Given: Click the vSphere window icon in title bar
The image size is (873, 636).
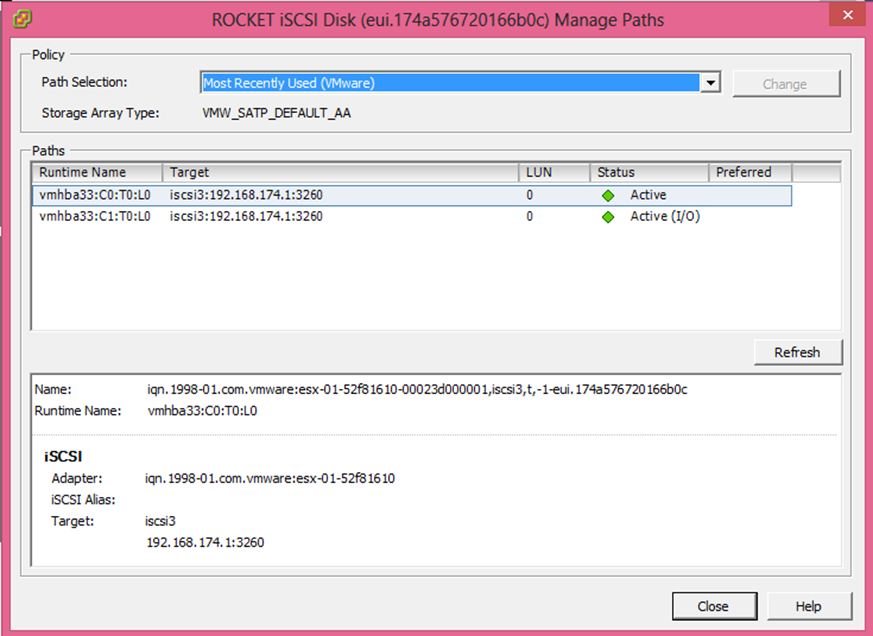Looking at the screenshot, I should [x=22, y=19].
